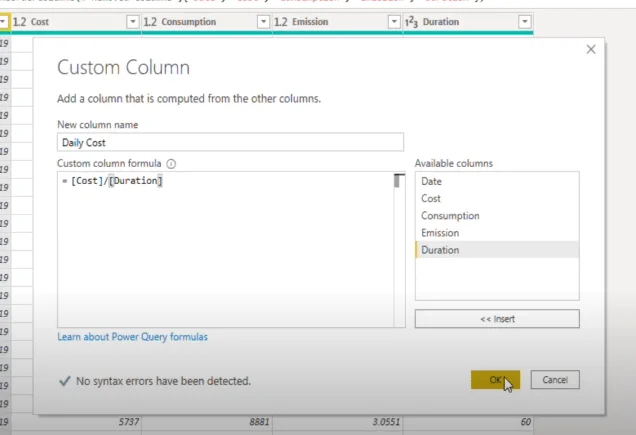The height and width of the screenshot is (435, 636).
Task: Open the Emission column filter dropdown
Action: click(x=394, y=22)
